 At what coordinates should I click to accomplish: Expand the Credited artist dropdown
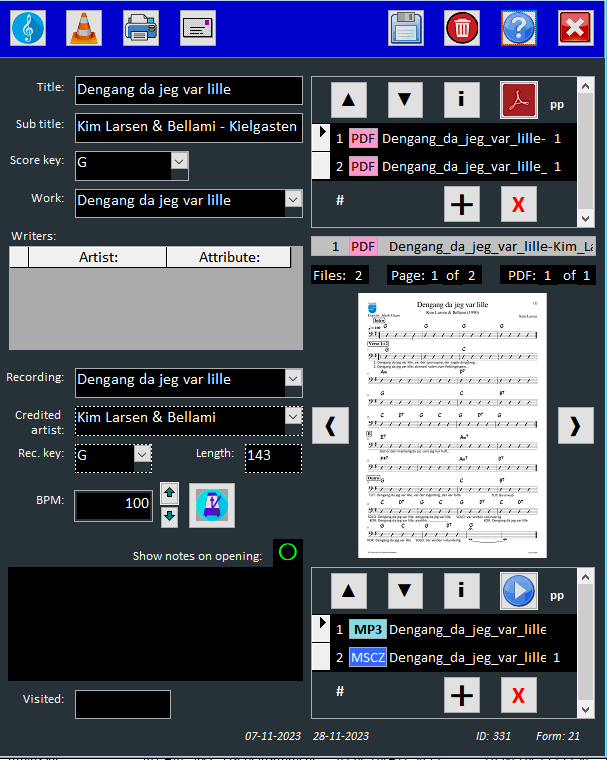click(x=293, y=414)
